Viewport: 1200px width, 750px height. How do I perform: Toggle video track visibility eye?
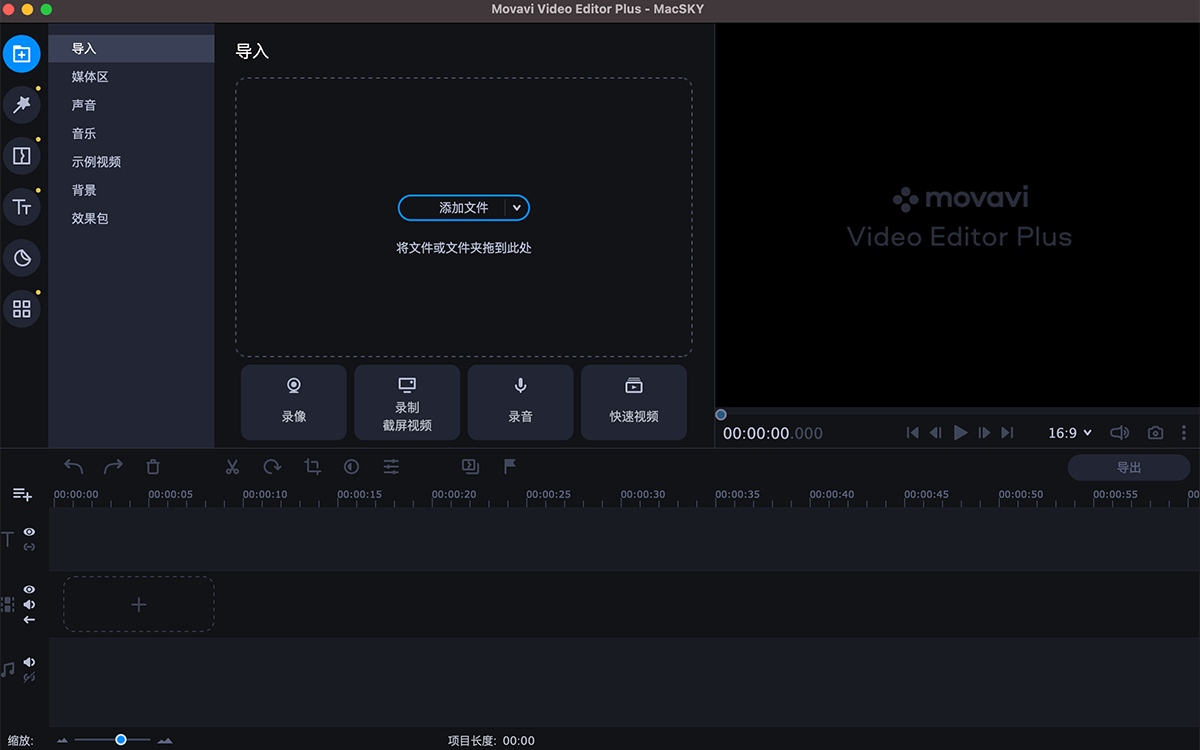coord(29,590)
